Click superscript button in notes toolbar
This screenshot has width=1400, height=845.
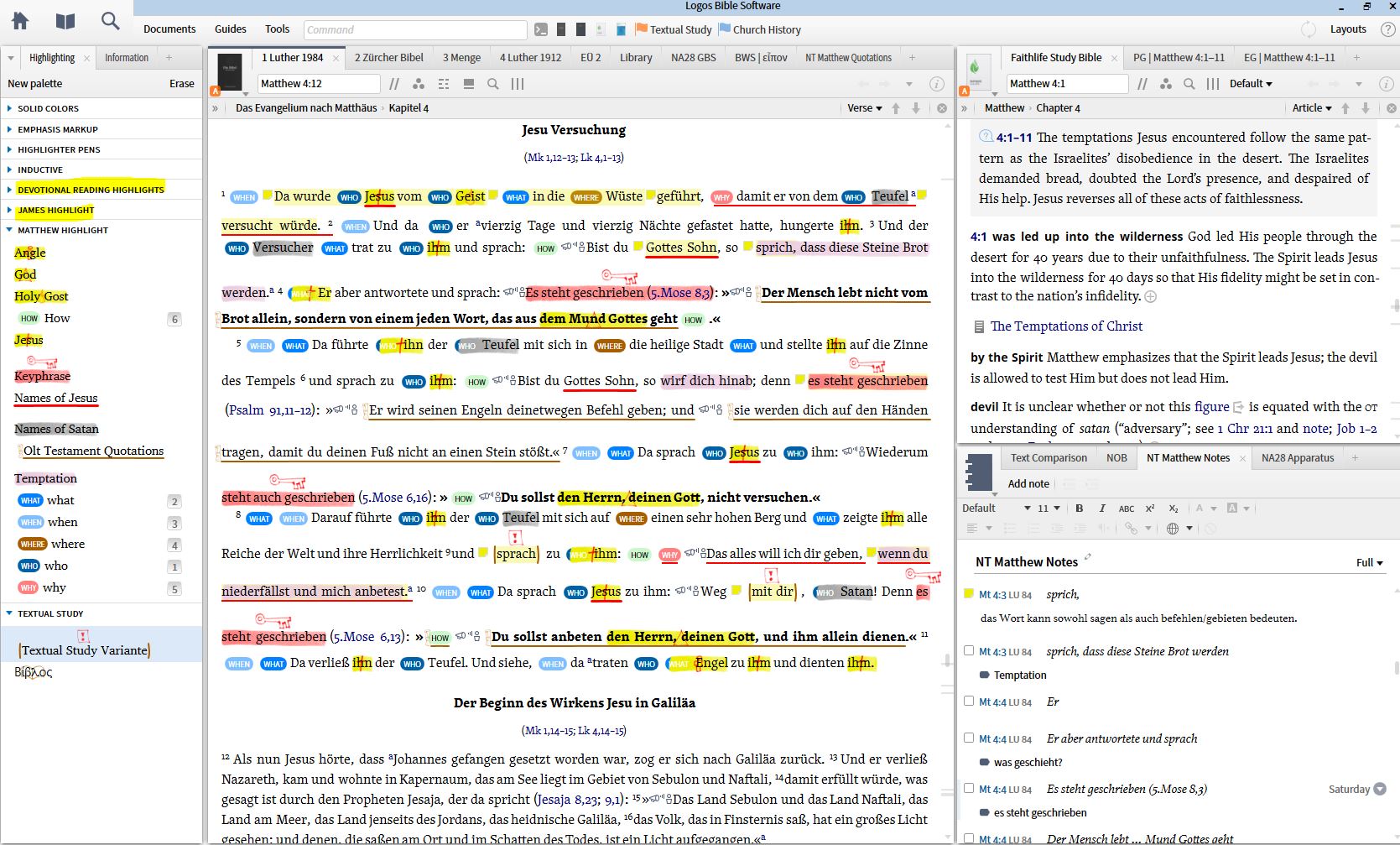(1150, 509)
